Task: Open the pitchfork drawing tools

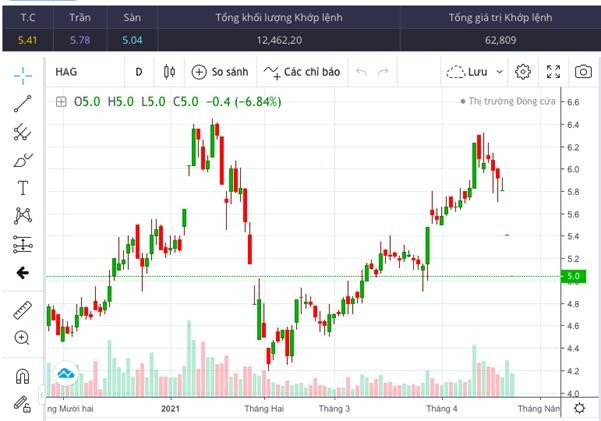Action: point(22,131)
